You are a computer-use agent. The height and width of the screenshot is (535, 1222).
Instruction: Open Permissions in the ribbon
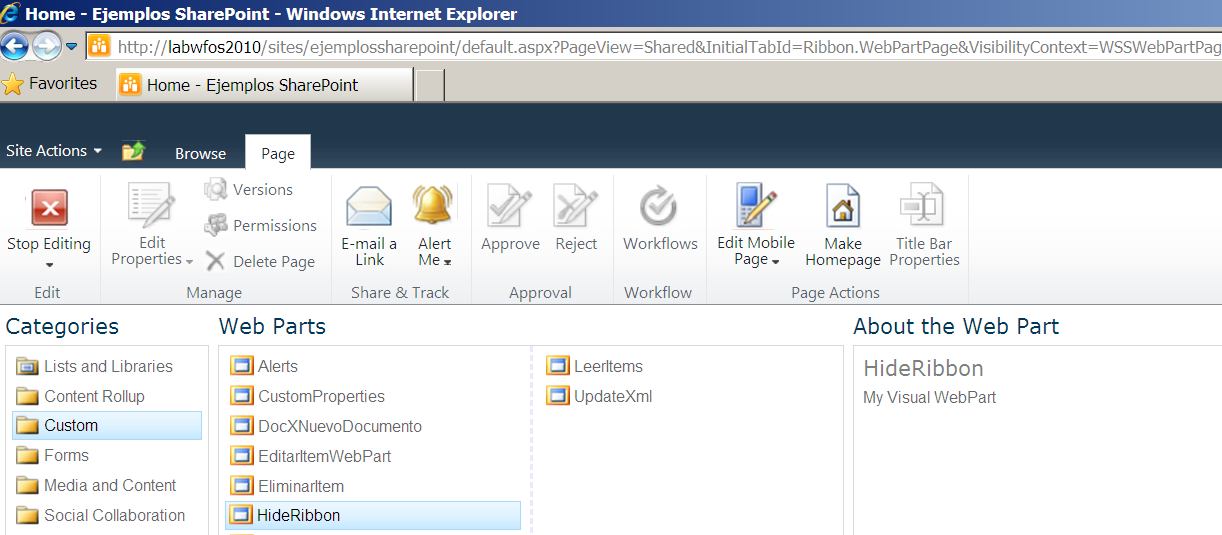coord(261,225)
